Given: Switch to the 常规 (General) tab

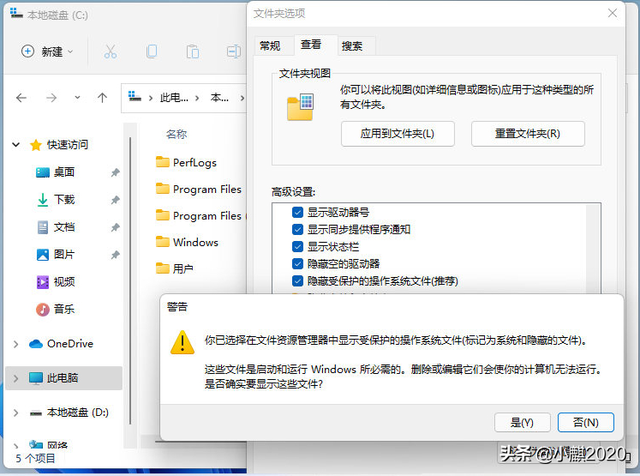Looking at the screenshot, I should (270, 46).
